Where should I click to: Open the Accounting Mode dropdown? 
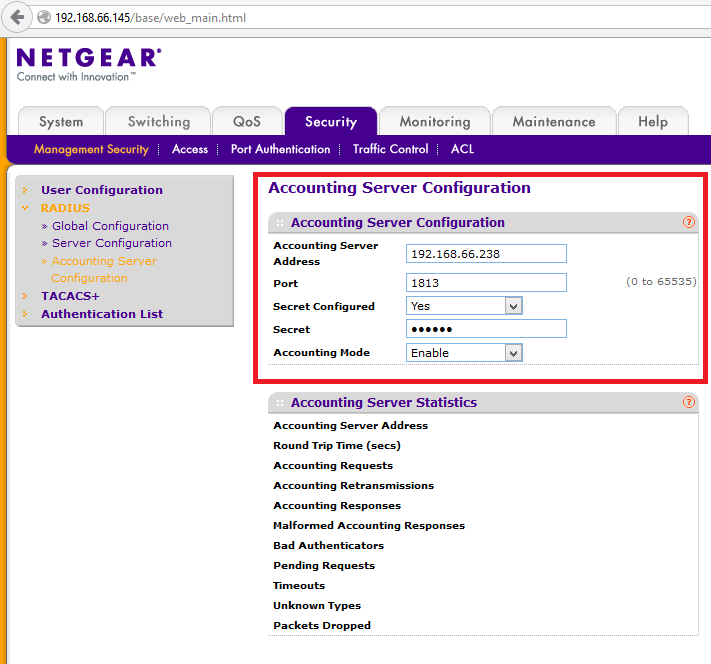click(x=464, y=352)
